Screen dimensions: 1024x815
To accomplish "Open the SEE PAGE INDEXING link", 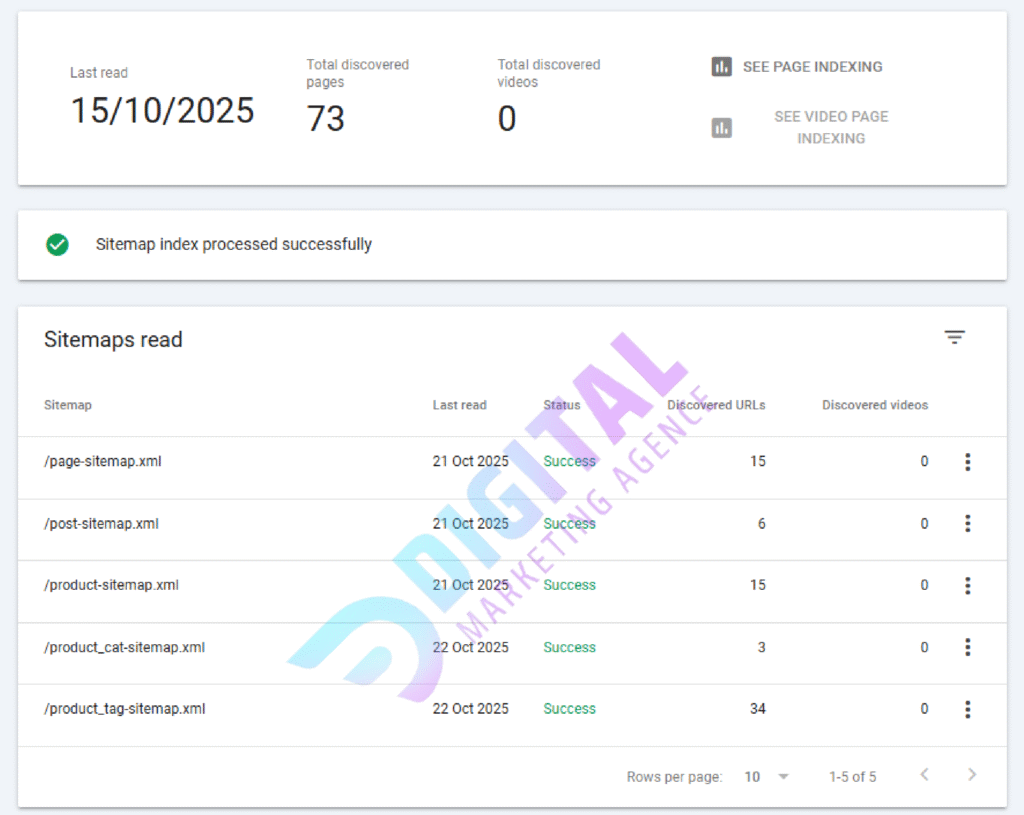I will point(813,67).
